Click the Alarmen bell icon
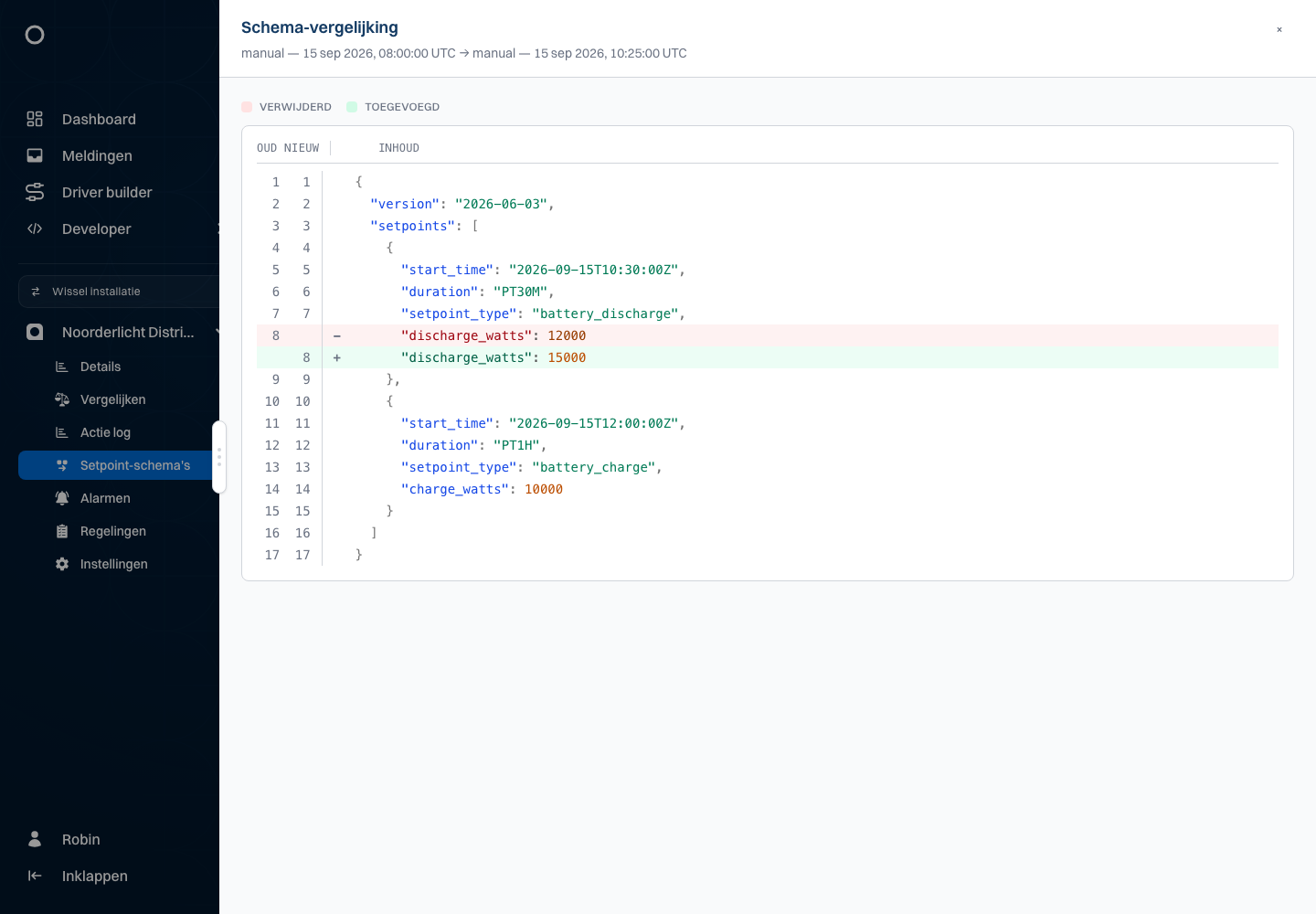This screenshot has width=1316, height=914. tap(62, 498)
